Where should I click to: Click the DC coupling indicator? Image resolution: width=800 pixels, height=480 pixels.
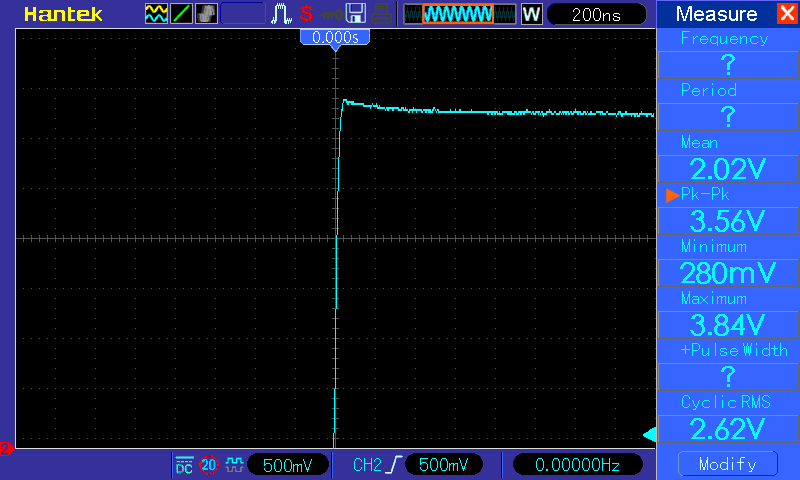pos(184,465)
